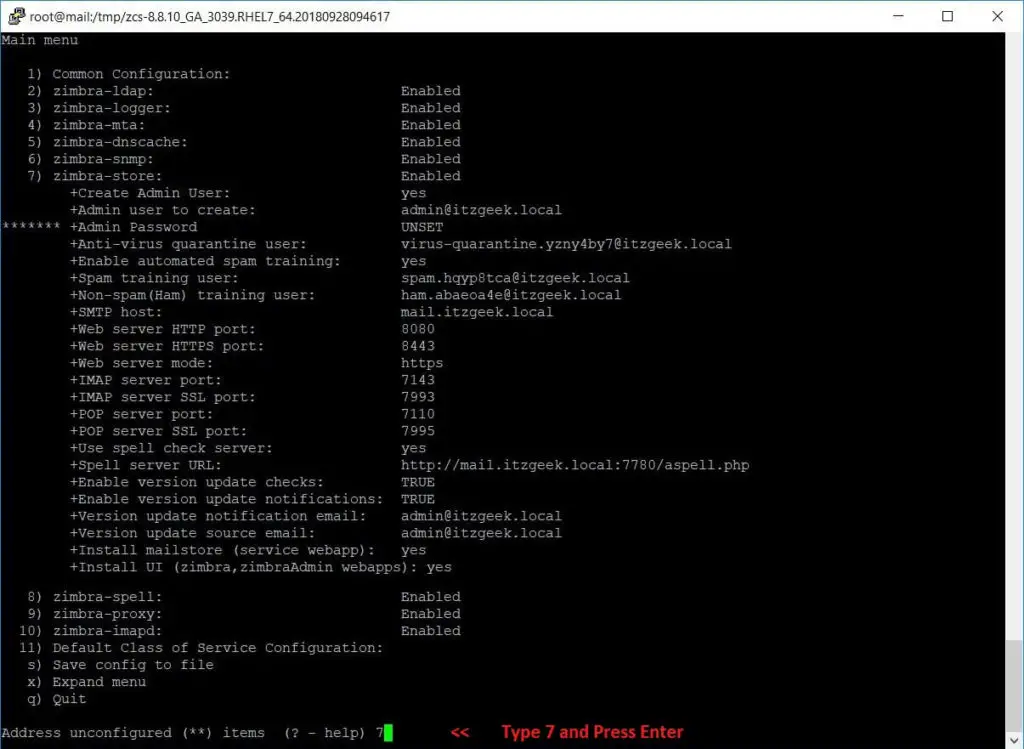Click '+Version update notification email:' label

[218, 516]
